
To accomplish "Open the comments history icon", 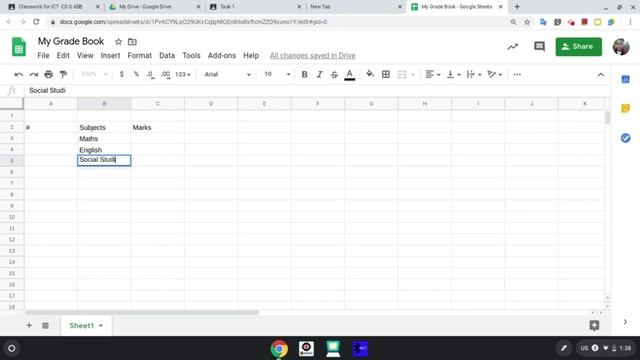I will [x=540, y=47].
